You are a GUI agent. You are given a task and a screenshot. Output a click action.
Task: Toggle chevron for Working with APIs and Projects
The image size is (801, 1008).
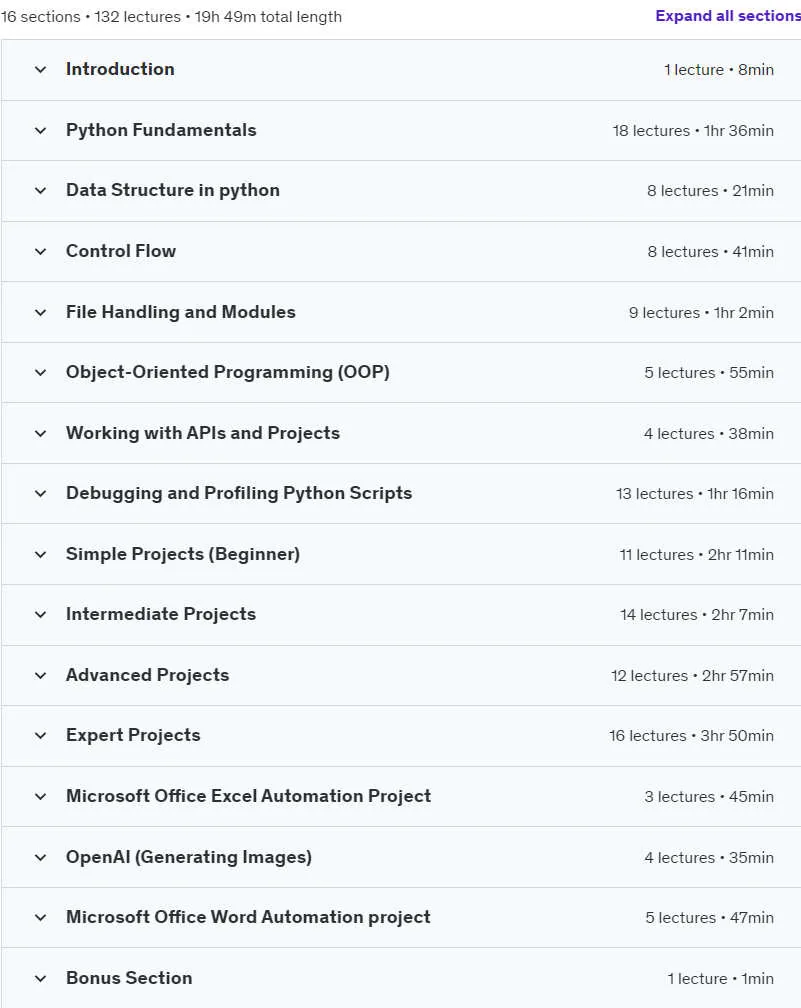40,433
